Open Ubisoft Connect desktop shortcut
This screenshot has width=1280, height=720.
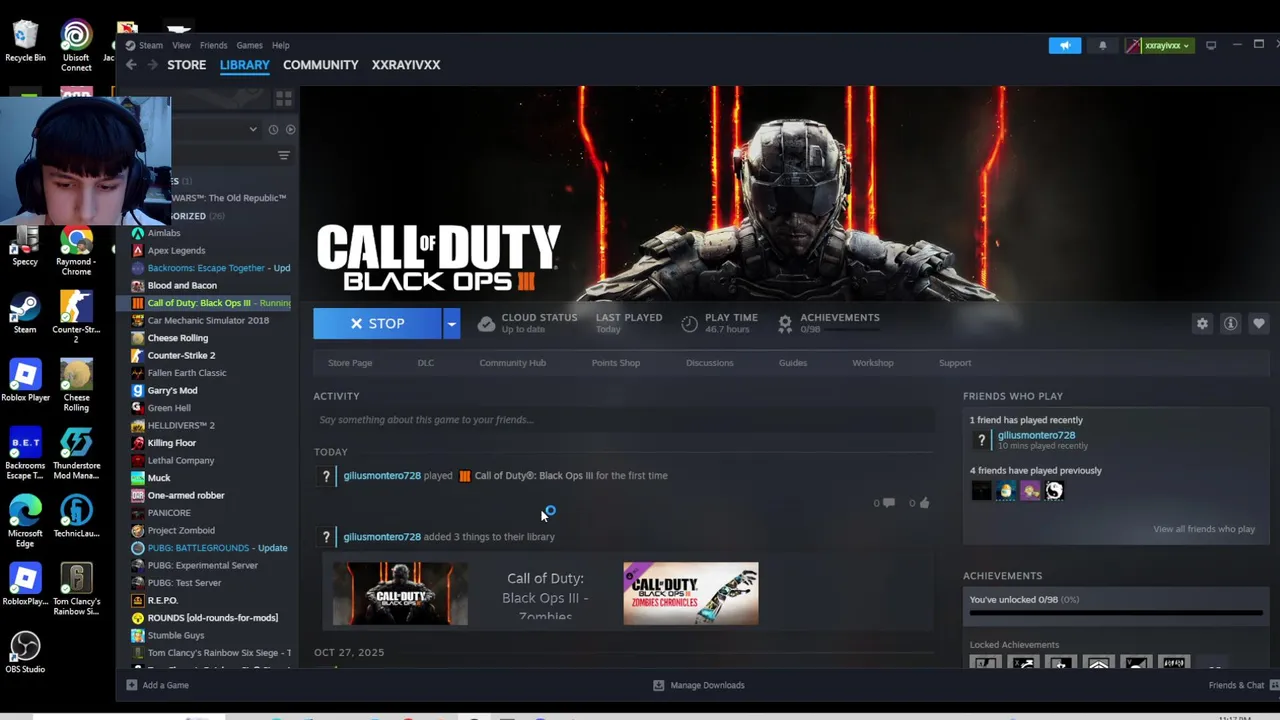coord(76,46)
